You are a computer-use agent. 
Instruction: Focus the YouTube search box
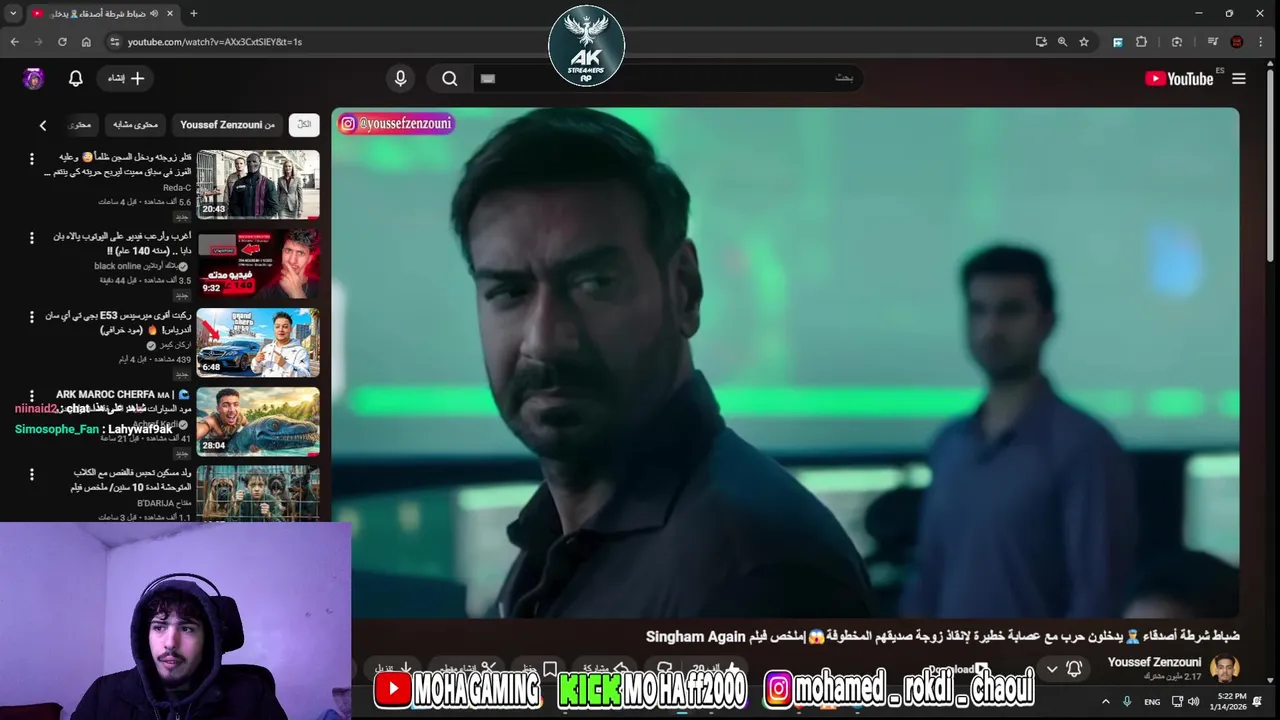click(x=666, y=78)
